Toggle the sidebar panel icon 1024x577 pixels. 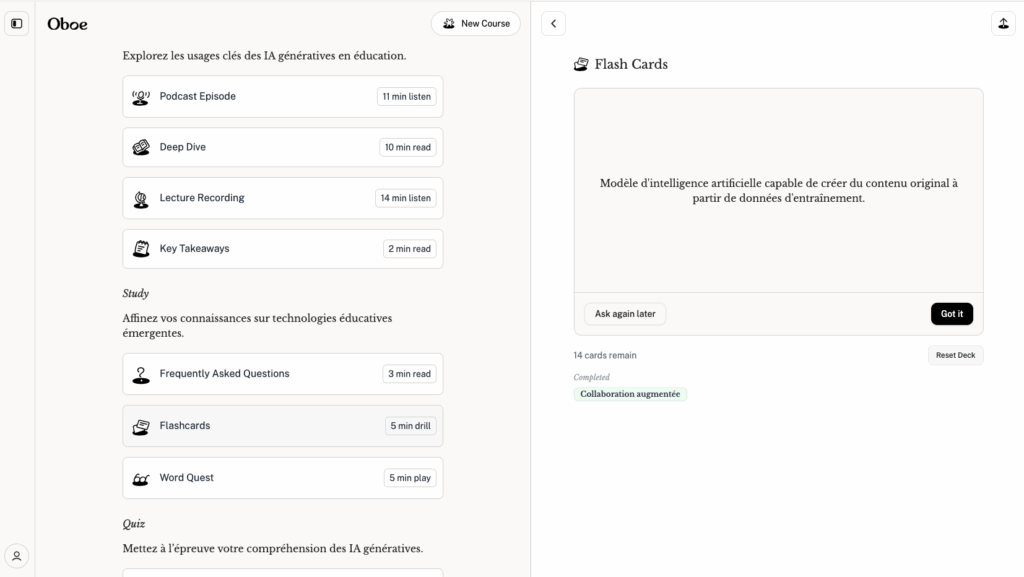coord(17,23)
